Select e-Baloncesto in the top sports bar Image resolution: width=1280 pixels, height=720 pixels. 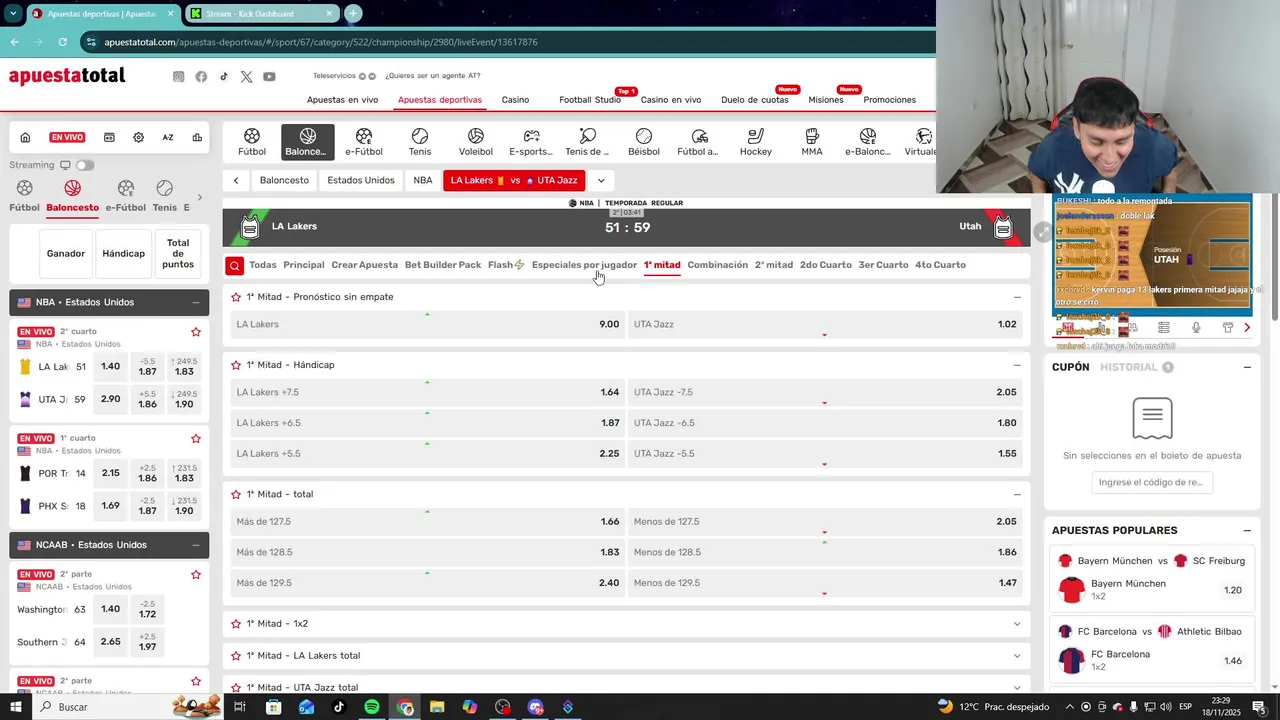868,142
